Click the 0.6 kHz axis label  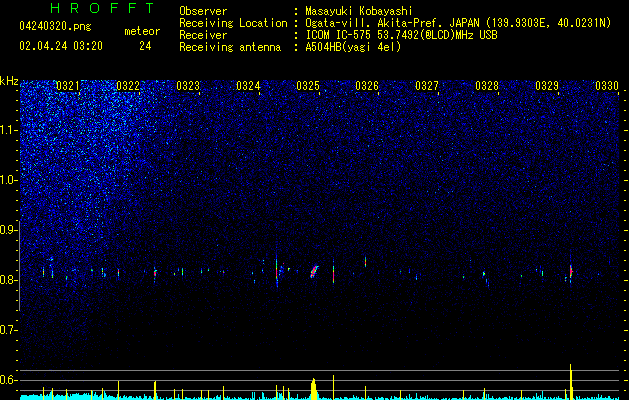click(x=9, y=380)
